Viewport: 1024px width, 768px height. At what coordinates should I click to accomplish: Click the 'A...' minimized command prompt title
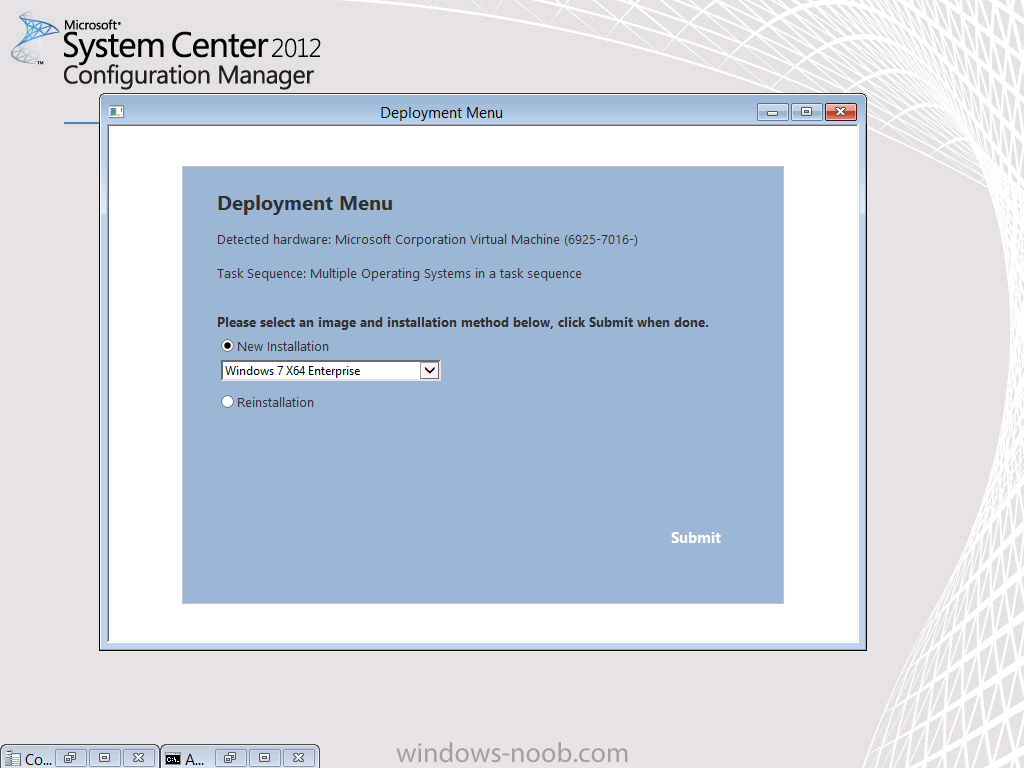click(x=195, y=759)
